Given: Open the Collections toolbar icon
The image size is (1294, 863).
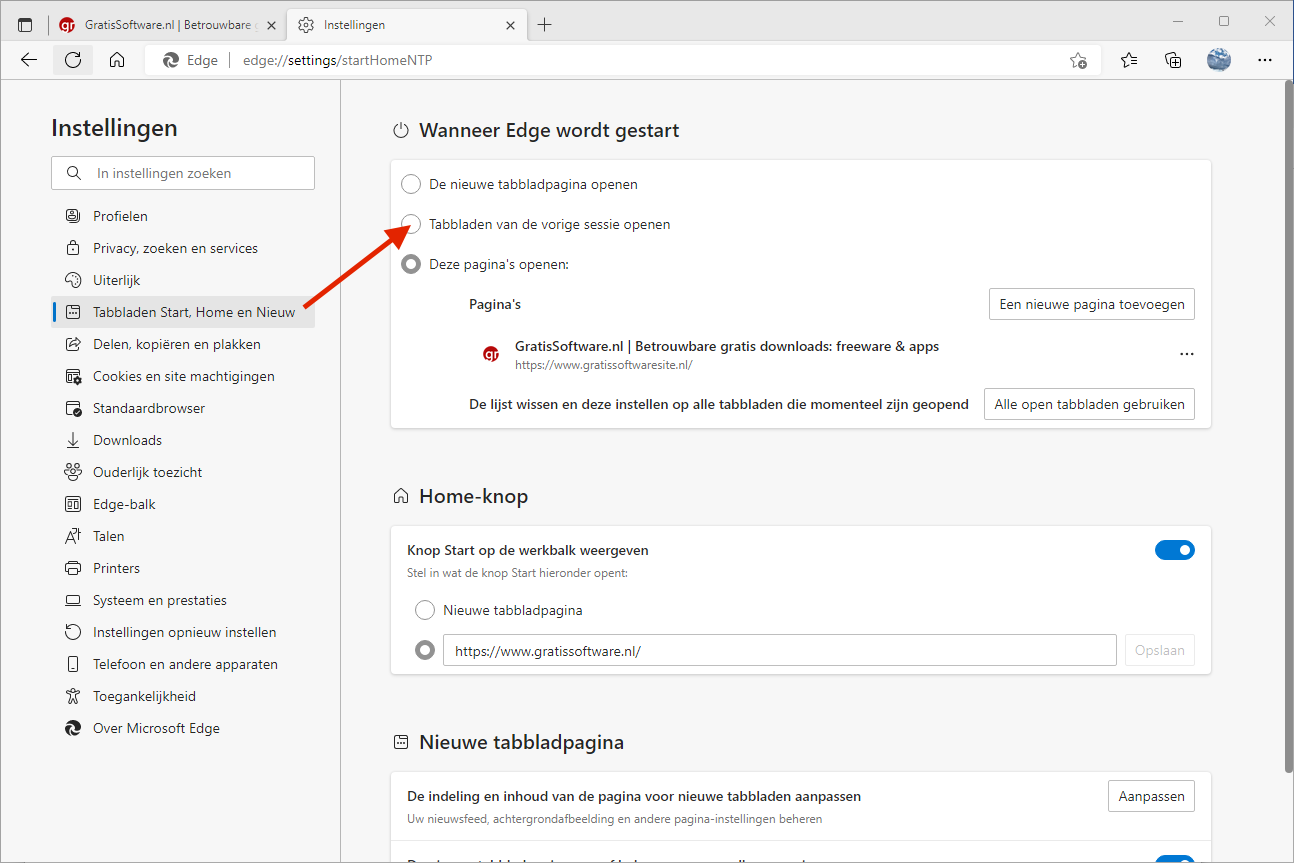Looking at the screenshot, I should click(1174, 60).
